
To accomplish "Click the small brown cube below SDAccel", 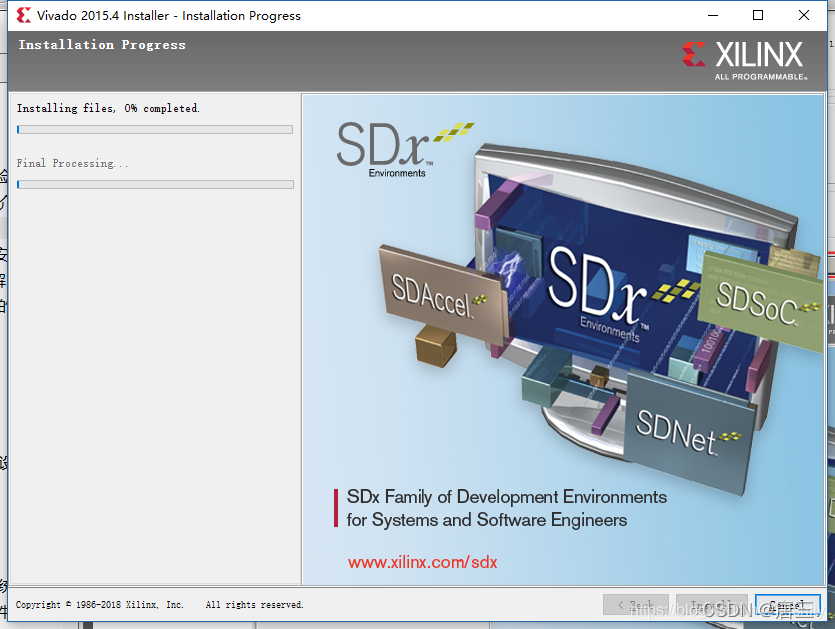I will click(435, 347).
